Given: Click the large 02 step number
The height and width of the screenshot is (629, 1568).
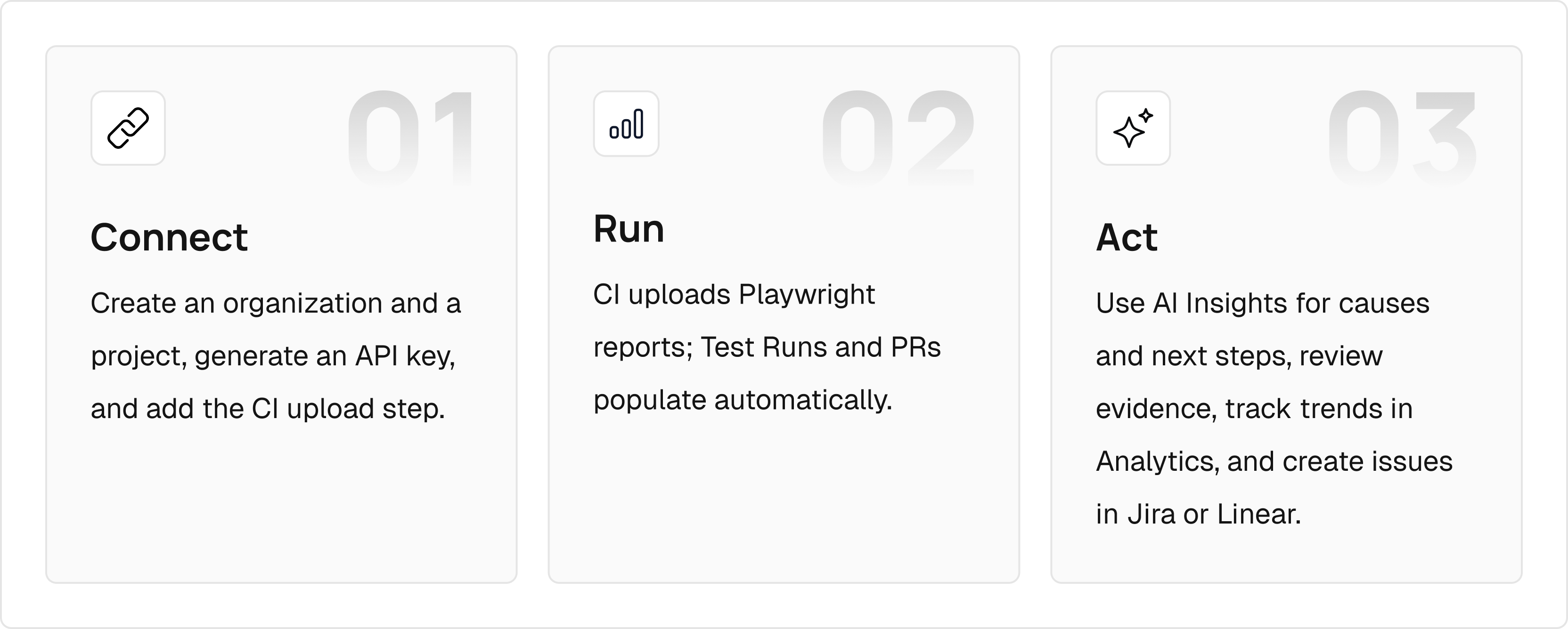Looking at the screenshot, I should [x=898, y=137].
